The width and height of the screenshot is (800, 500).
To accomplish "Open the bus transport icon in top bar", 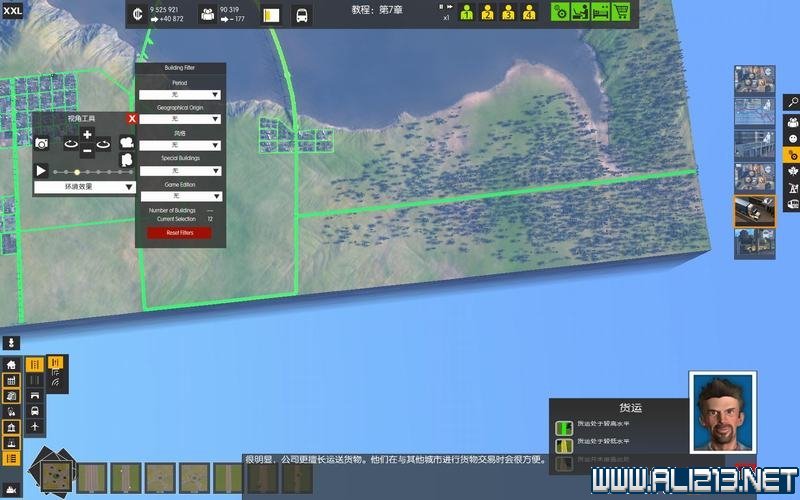I will point(301,15).
